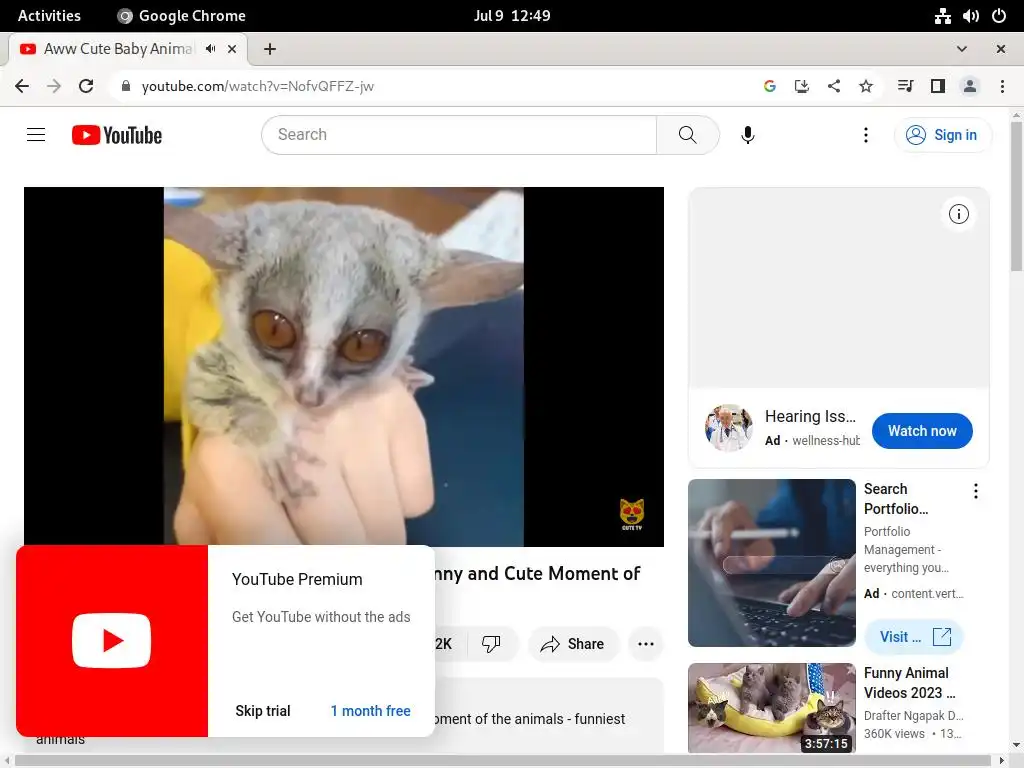
Task: Open Funny Animal Videos 2023 title
Action: pyautogui.click(x=909, y=682)
